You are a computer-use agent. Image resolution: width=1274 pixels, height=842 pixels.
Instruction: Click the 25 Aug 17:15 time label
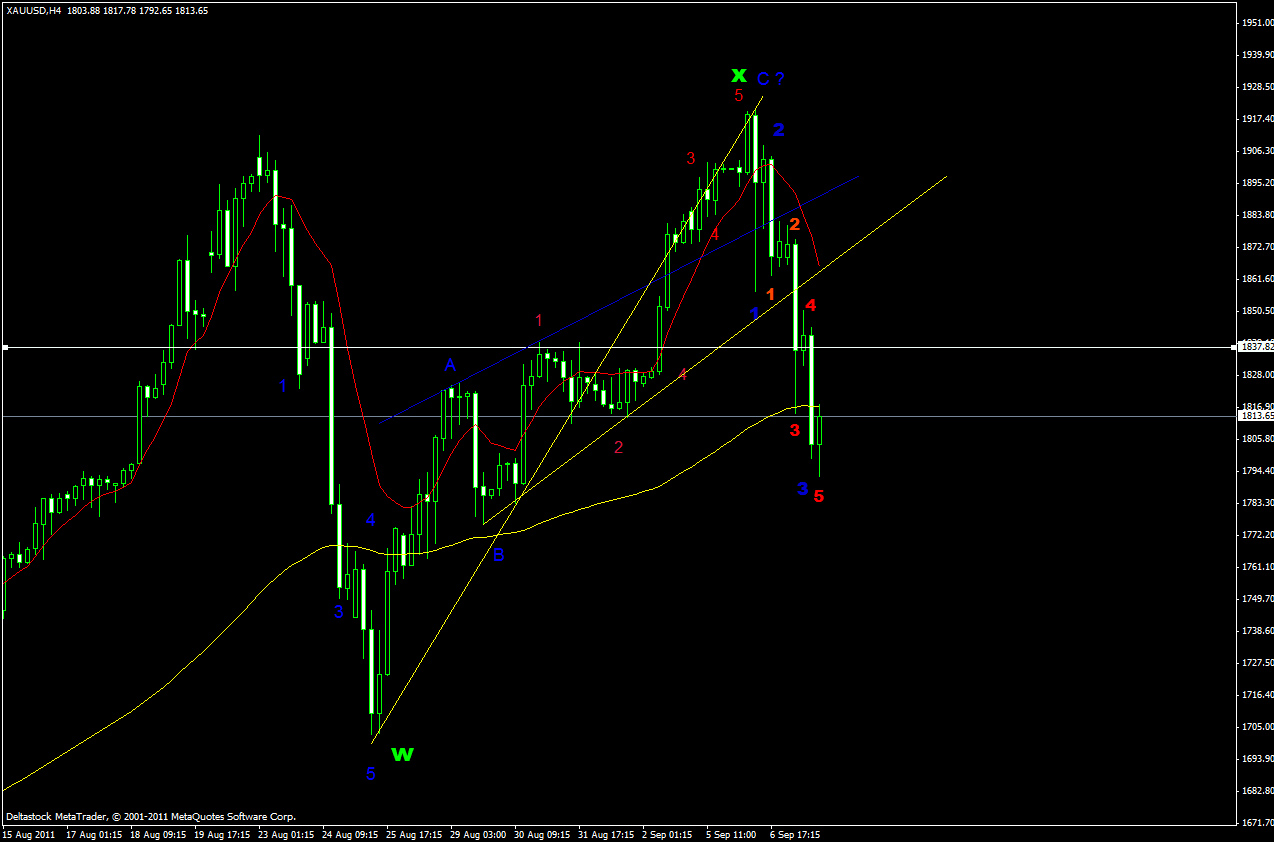413,833
